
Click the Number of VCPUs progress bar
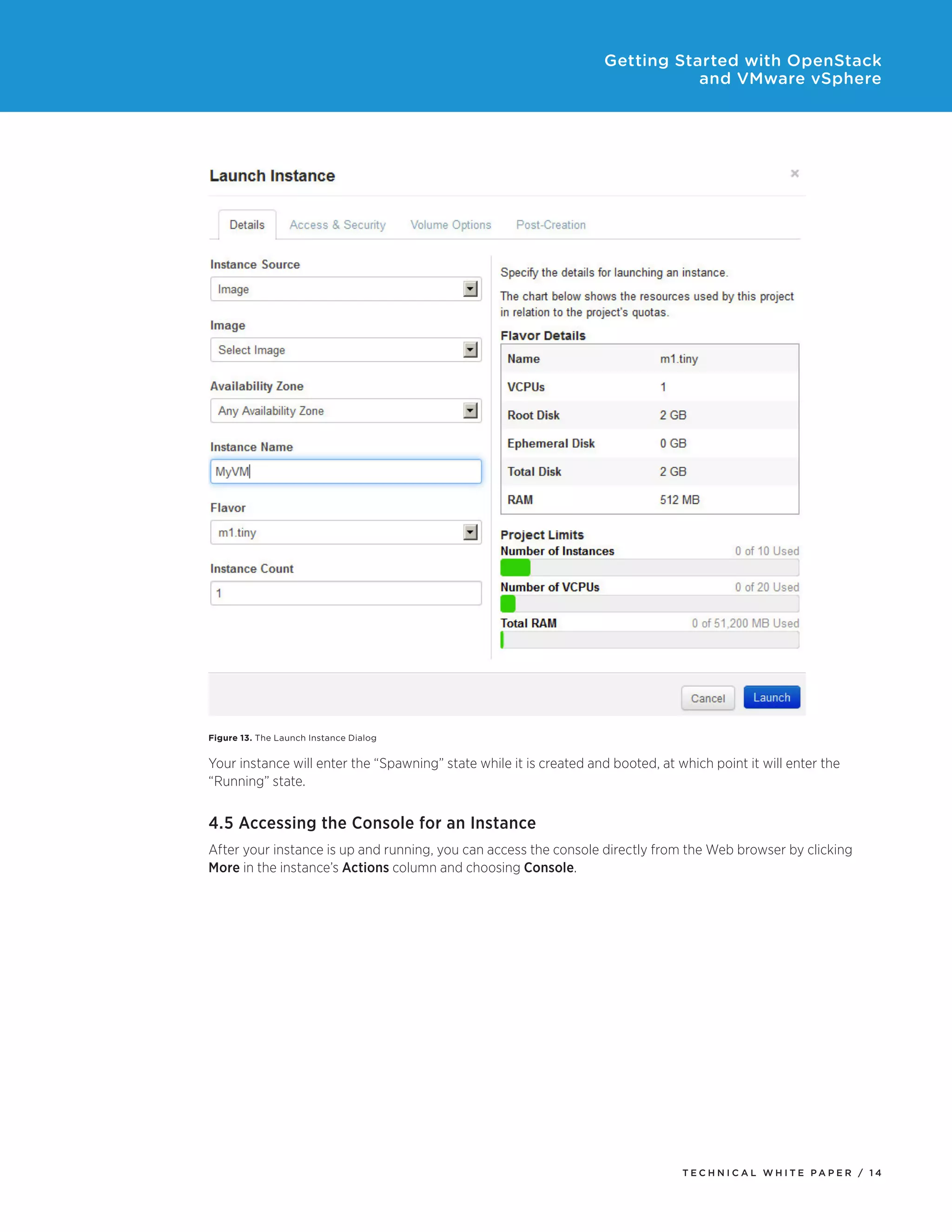pos(650,603)
